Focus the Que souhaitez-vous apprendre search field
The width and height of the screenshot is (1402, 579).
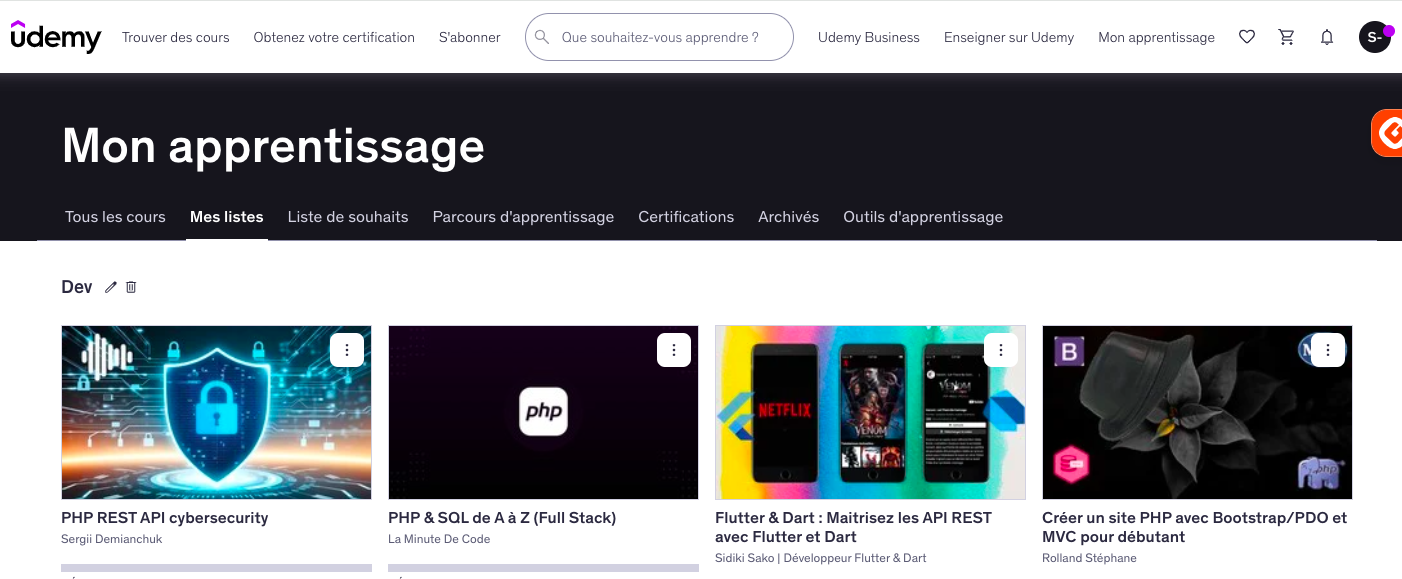click(659, 37)
